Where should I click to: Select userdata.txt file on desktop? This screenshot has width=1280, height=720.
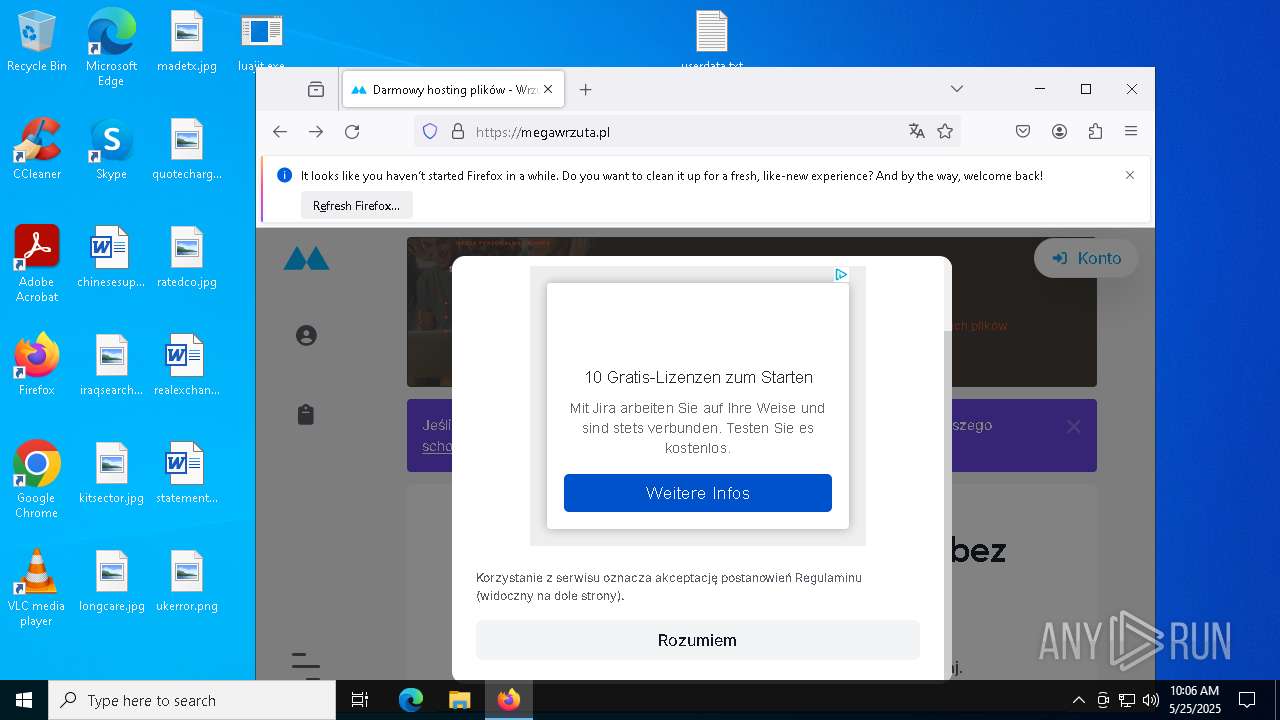coord(712,41)
